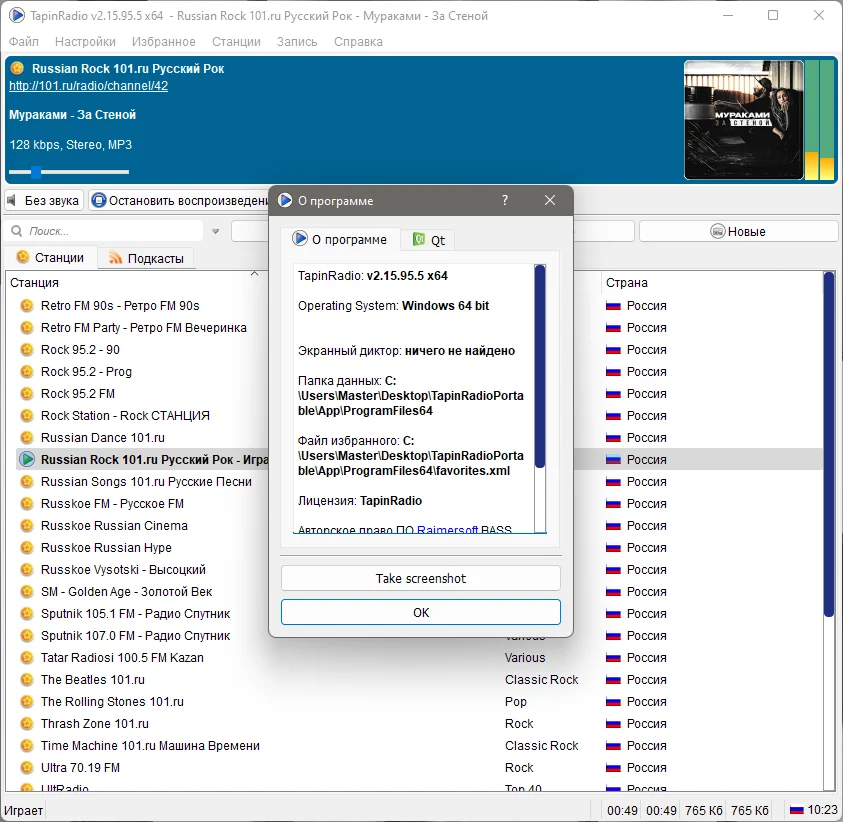Select the Qt tab in the about dialog

pos(428,240)
